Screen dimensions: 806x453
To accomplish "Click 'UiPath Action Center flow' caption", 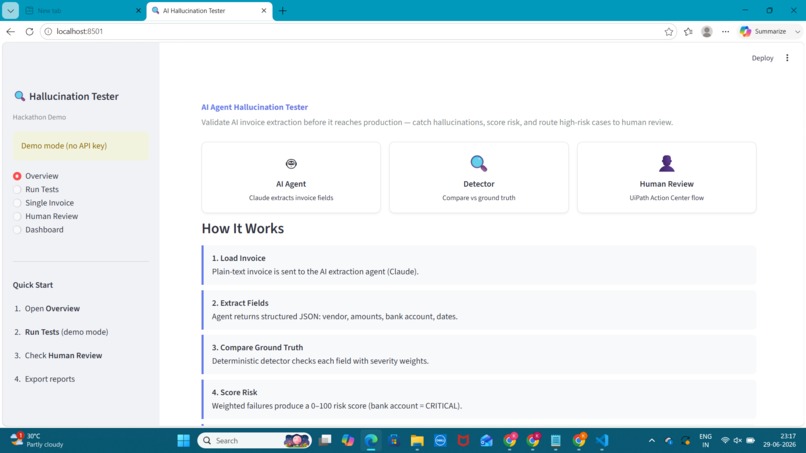I will pos(667,198).
